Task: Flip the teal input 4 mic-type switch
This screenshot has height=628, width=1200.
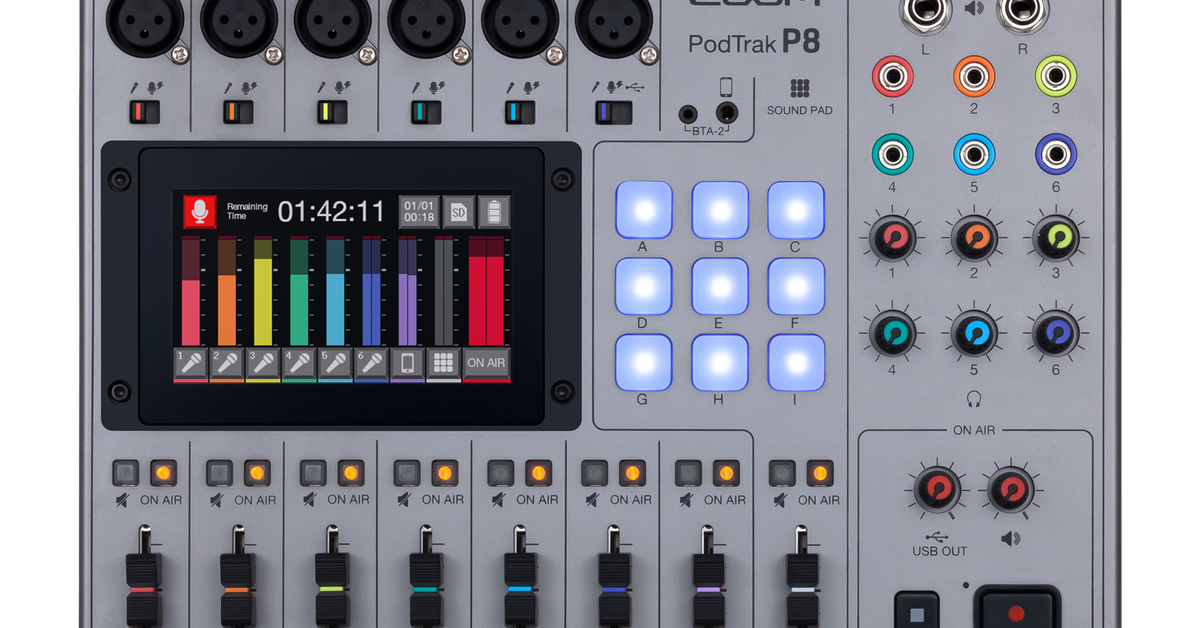Action: tap(426, 112)
